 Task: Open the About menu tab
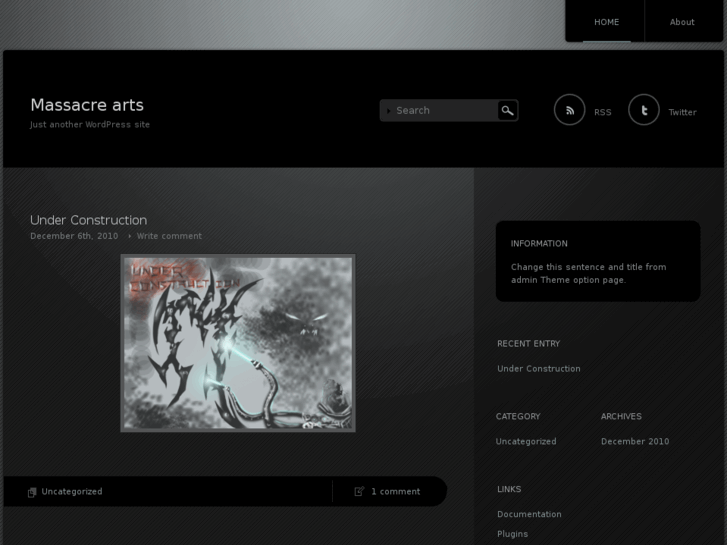tap(682, 22)
